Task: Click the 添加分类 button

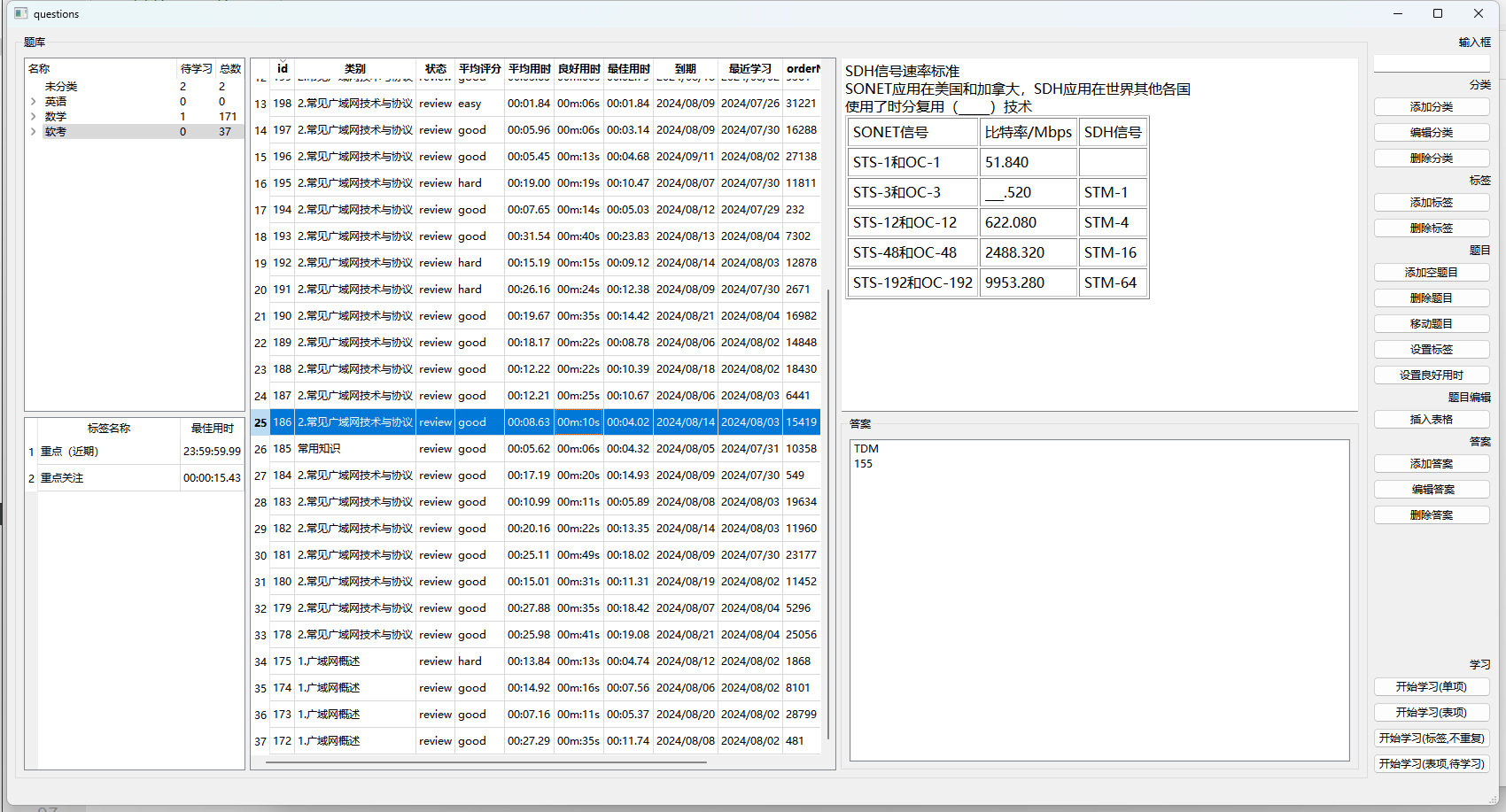Action: pyautogui.click(x=1432, y=107)
